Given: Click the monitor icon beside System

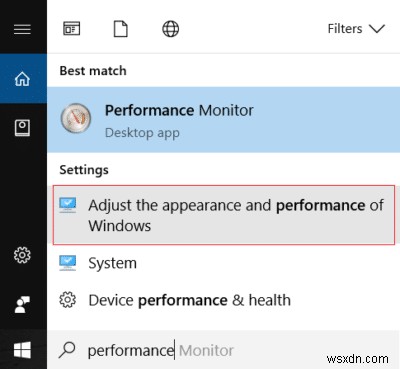Looking at the screenshot, I should 68,263.
